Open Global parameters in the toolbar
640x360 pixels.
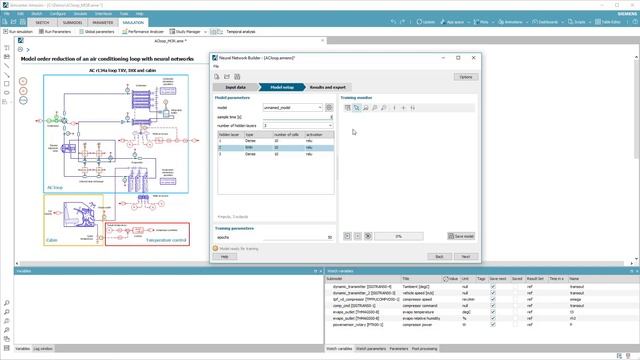point(97,31)
